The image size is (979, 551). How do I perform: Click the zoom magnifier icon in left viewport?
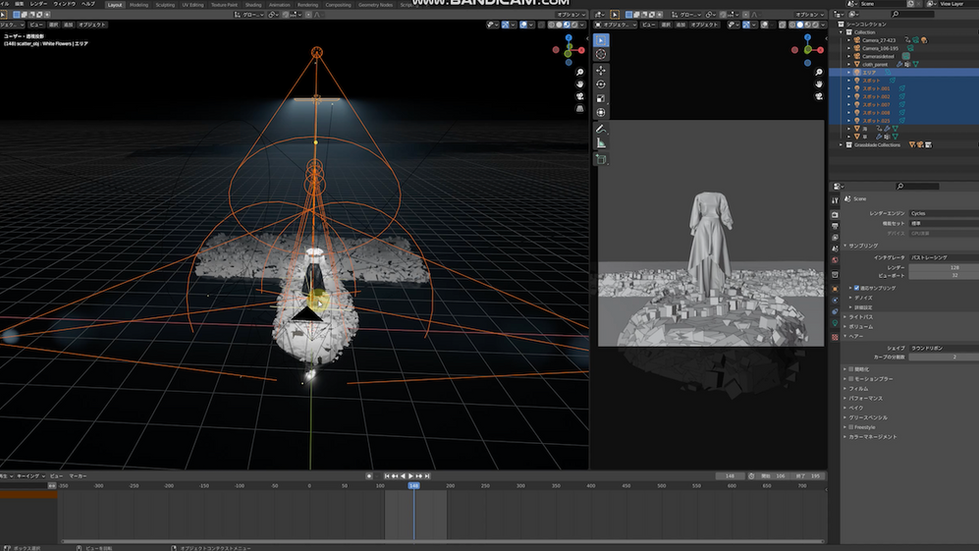click(580, 73)
